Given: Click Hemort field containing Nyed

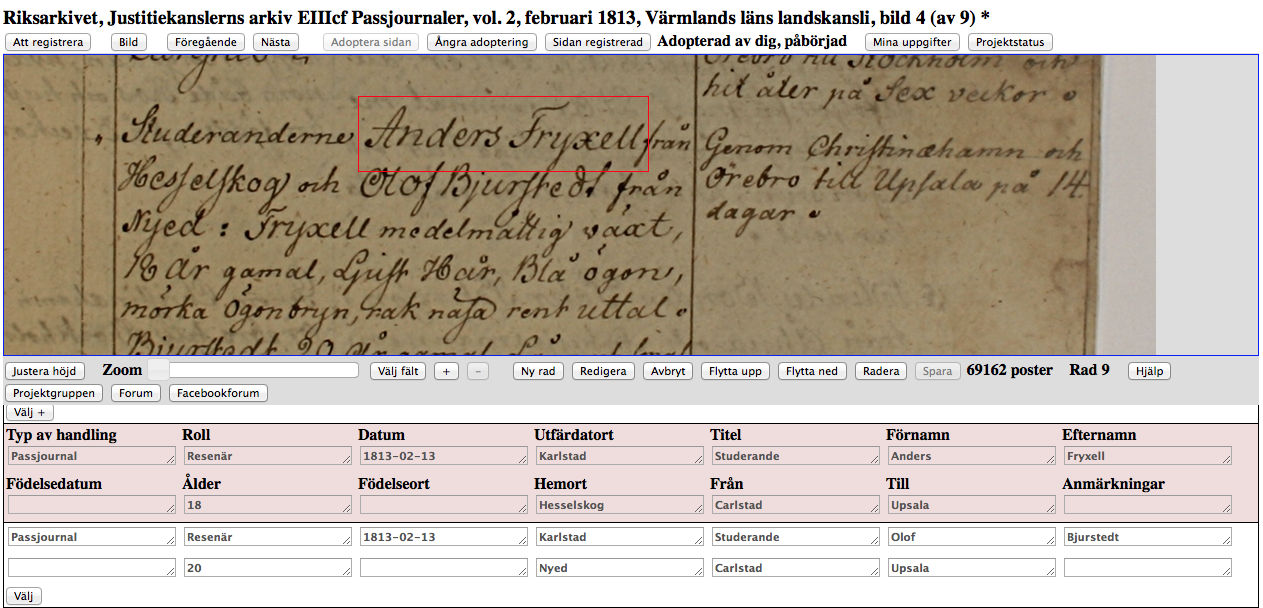Looking at the screenshot, I should 620,568.
